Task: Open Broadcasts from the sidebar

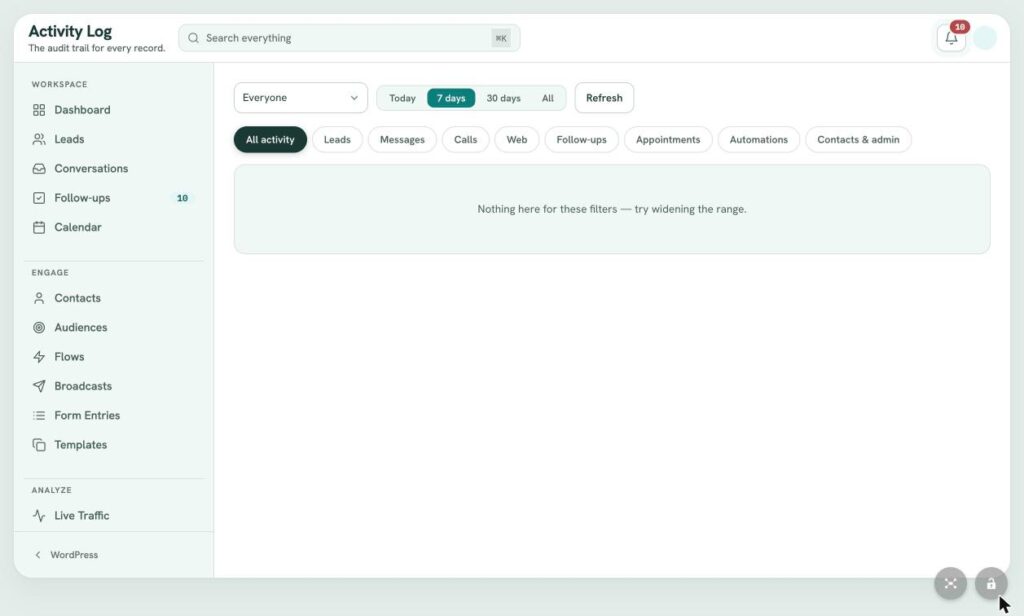Action: pos(112,386)
